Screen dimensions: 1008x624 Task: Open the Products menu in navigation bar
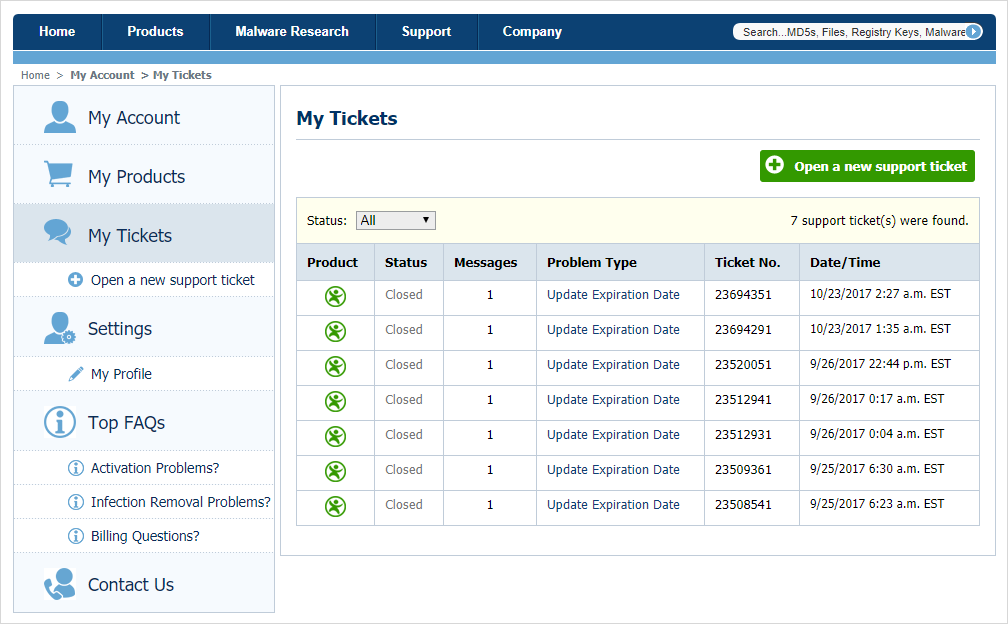click(x=155, y=32)
